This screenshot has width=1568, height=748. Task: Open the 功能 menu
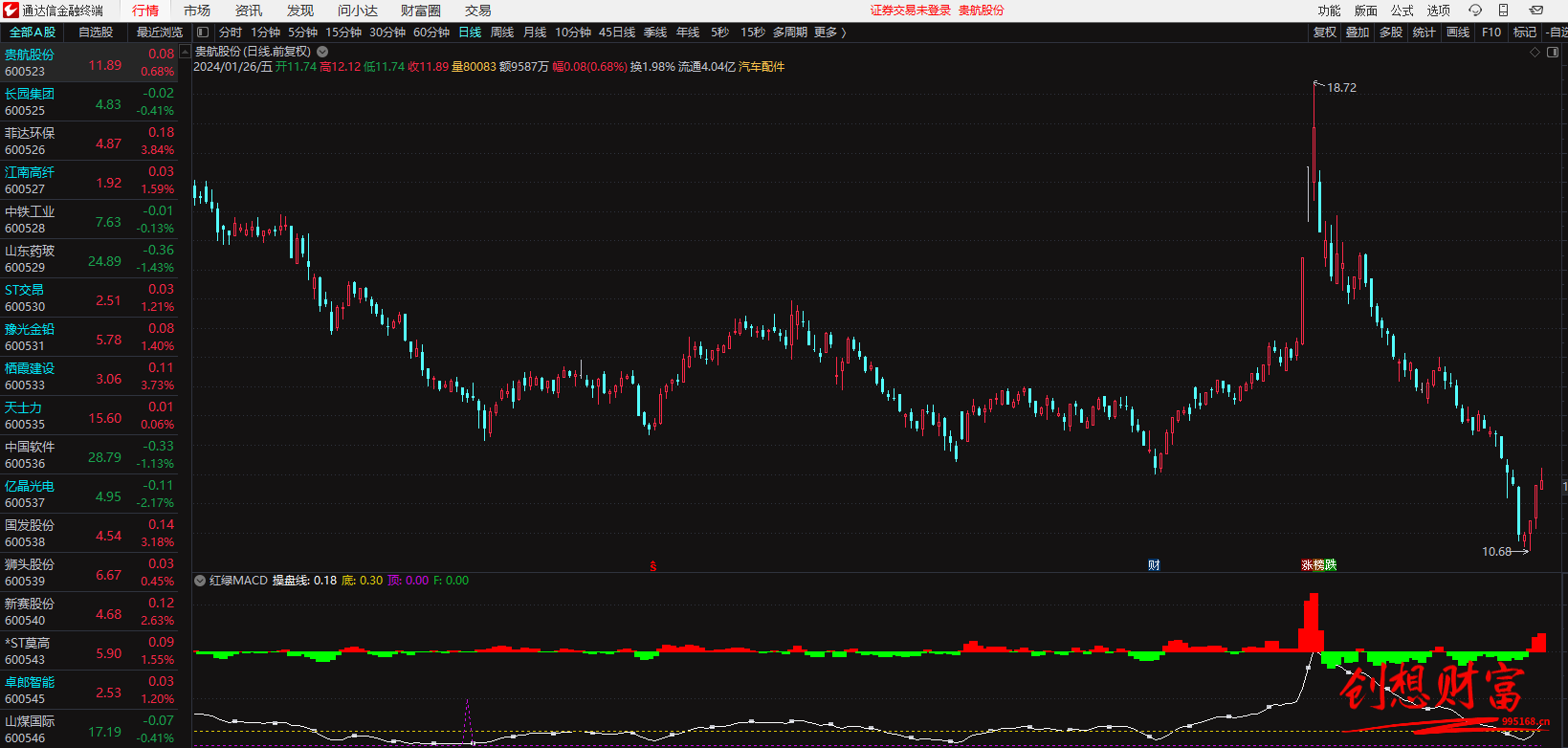[1329, 11]
